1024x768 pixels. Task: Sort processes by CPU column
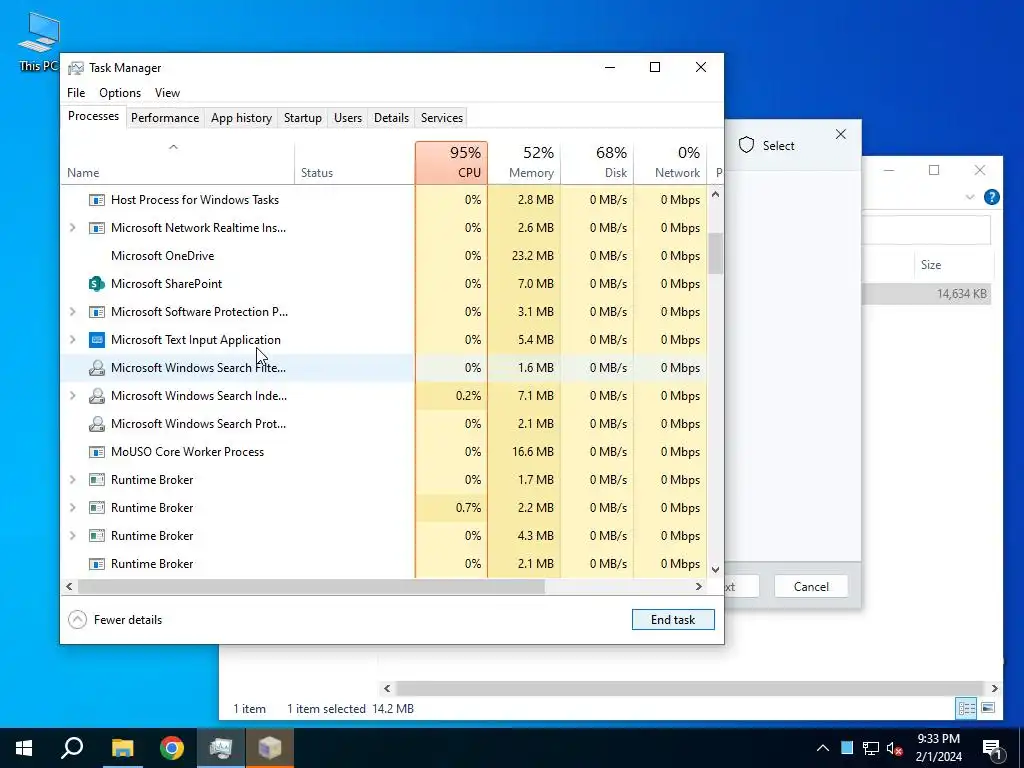click(x=451, y=162)
